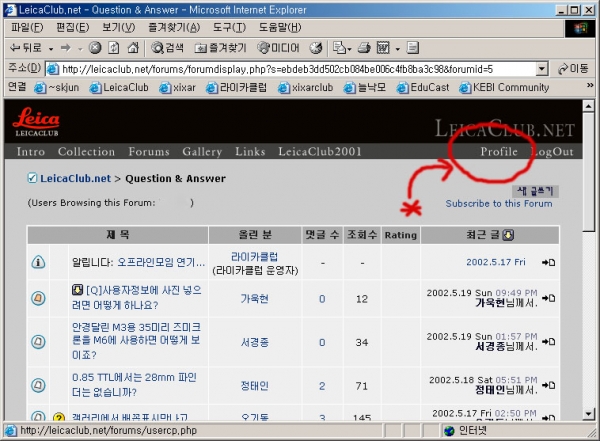Screen dimensions: 600x441
Task: Open the Collection navigation link
Action: pos(86,151)
